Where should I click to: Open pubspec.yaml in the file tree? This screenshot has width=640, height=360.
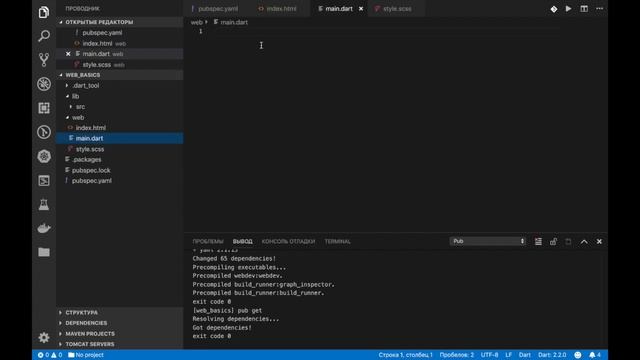tap(120, 181)
